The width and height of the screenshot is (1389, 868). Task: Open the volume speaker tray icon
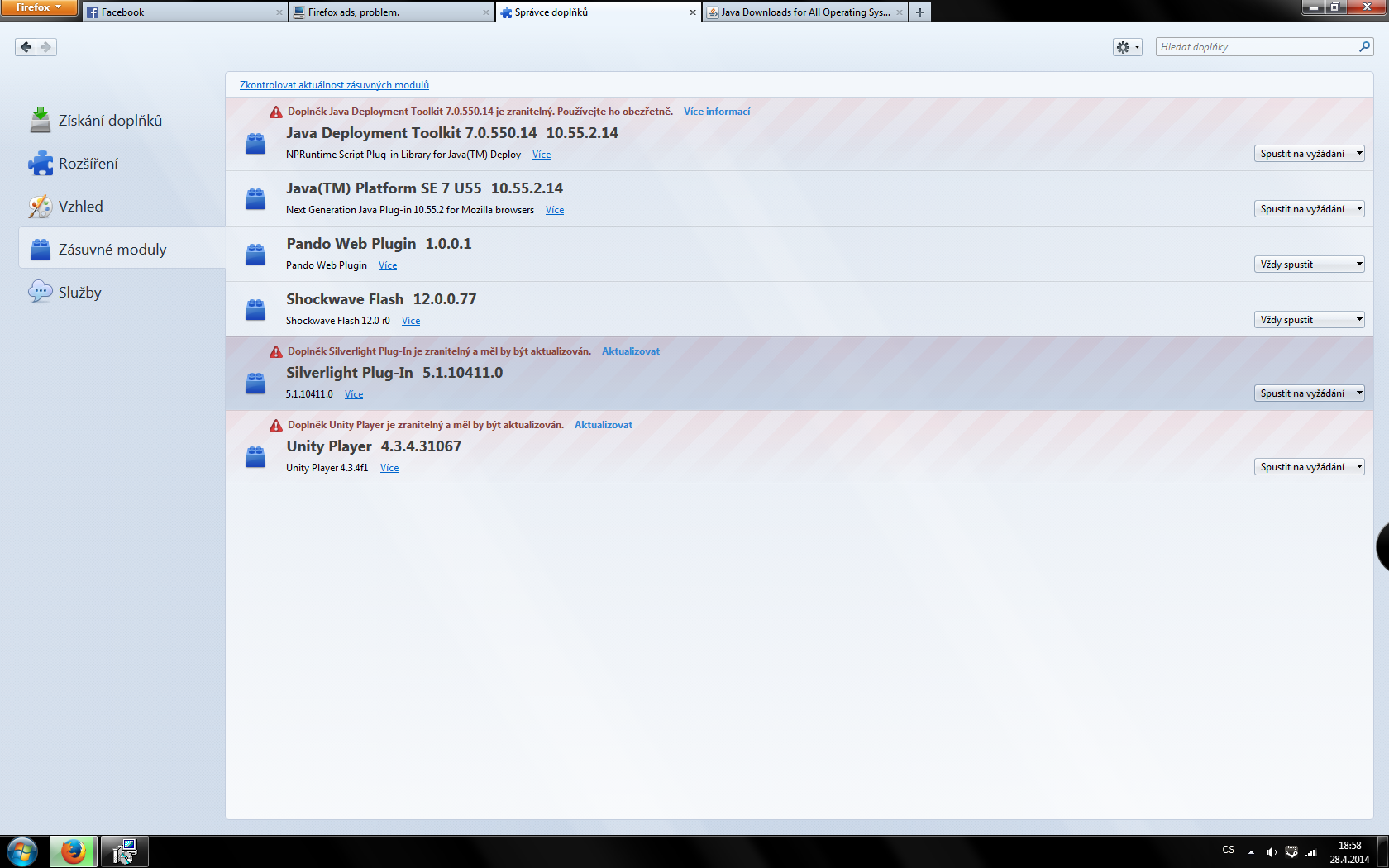[1272, 852]
